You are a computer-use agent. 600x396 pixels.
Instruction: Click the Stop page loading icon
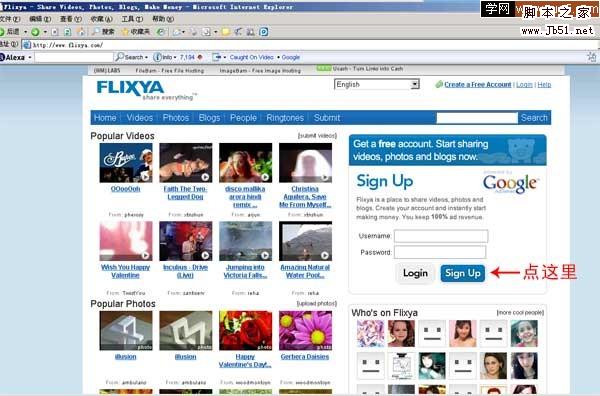click(55, 32)
